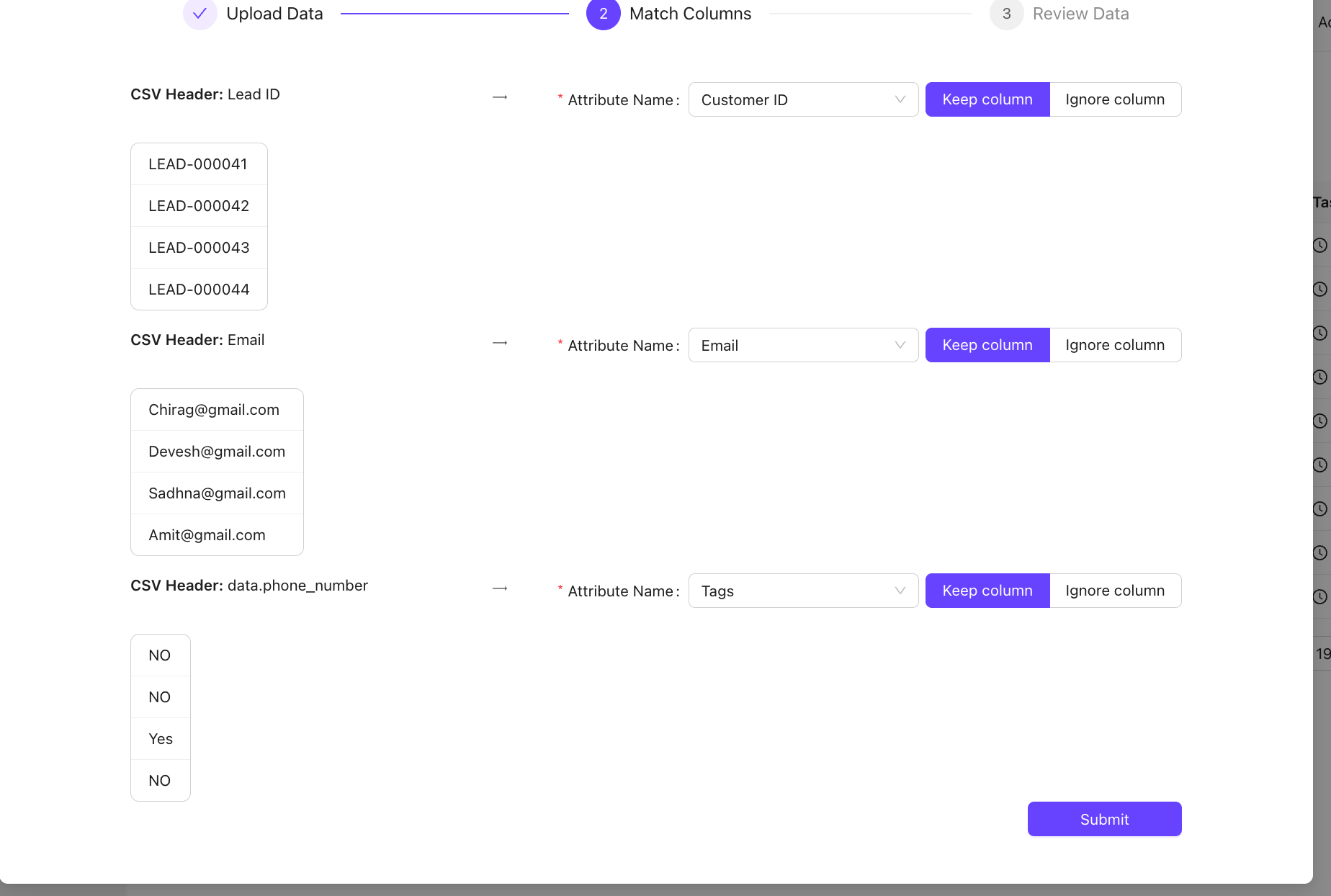Click the step 3 Review Data circle
The image size is (1331, 896).
point(1006,14)
